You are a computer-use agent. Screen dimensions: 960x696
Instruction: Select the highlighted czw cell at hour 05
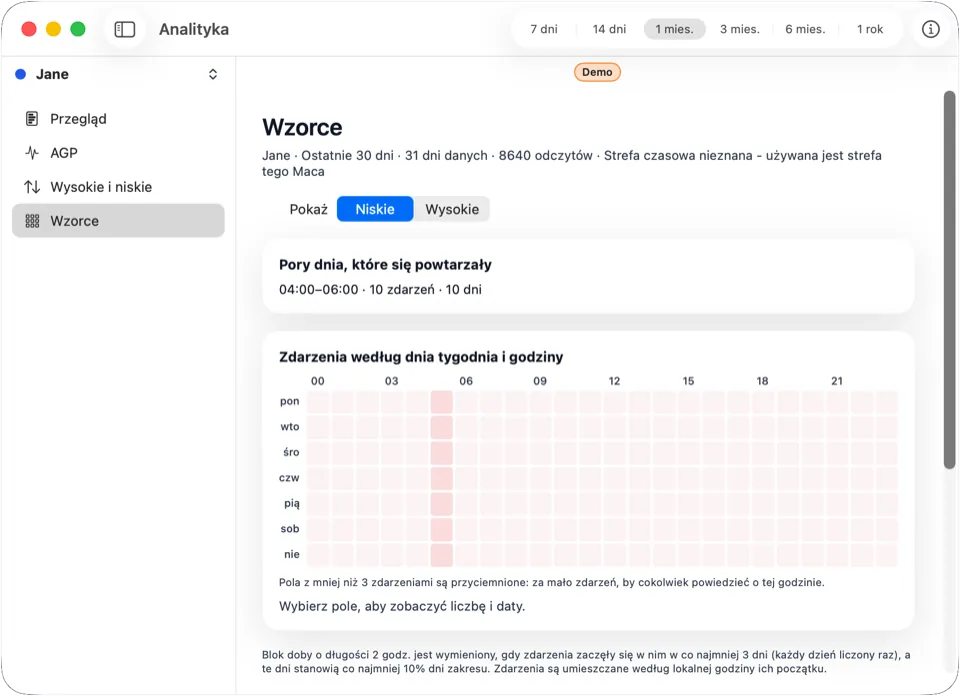[x=441, y=478]
